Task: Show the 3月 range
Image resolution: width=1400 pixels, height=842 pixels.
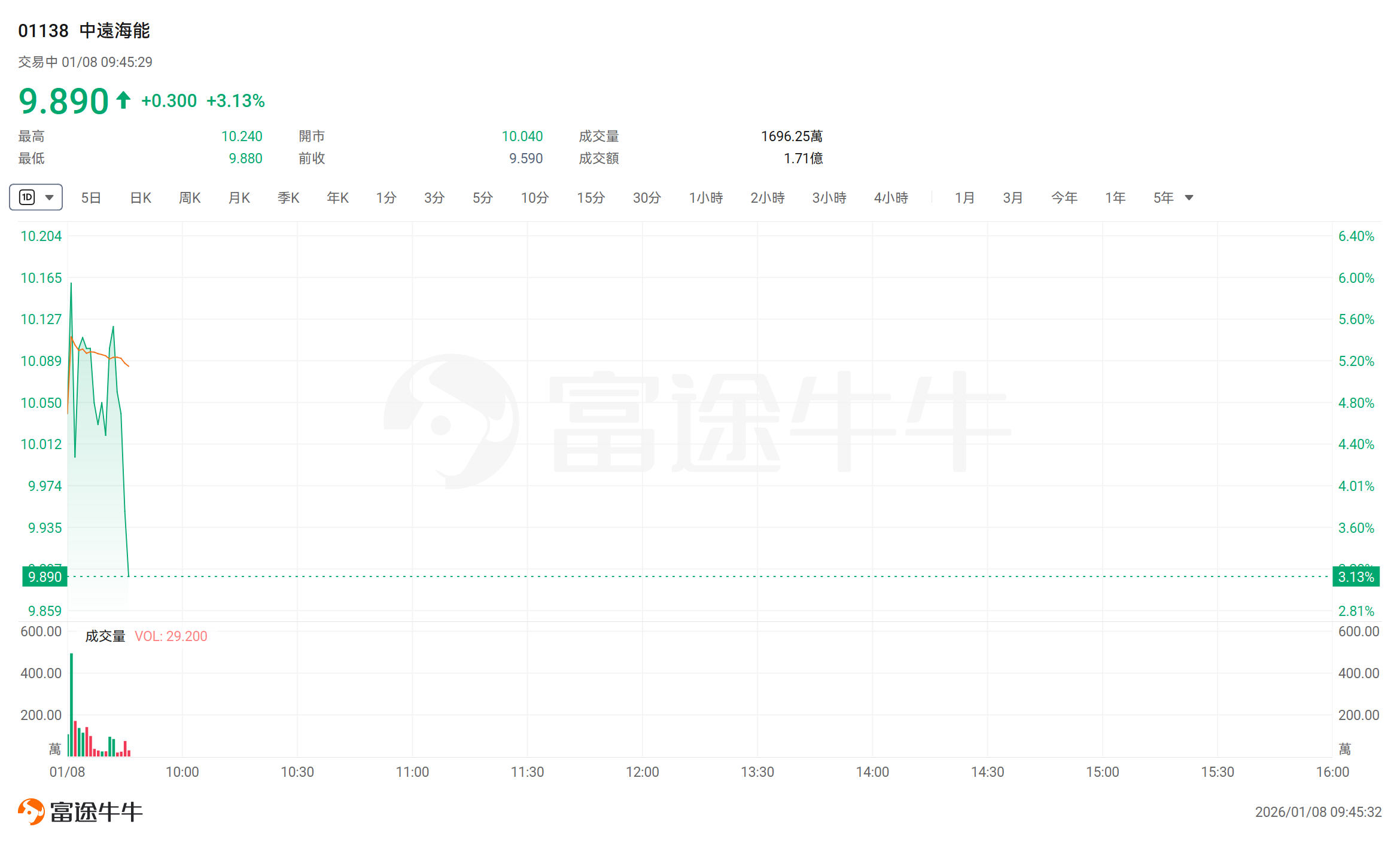Action: (1013, 198)
